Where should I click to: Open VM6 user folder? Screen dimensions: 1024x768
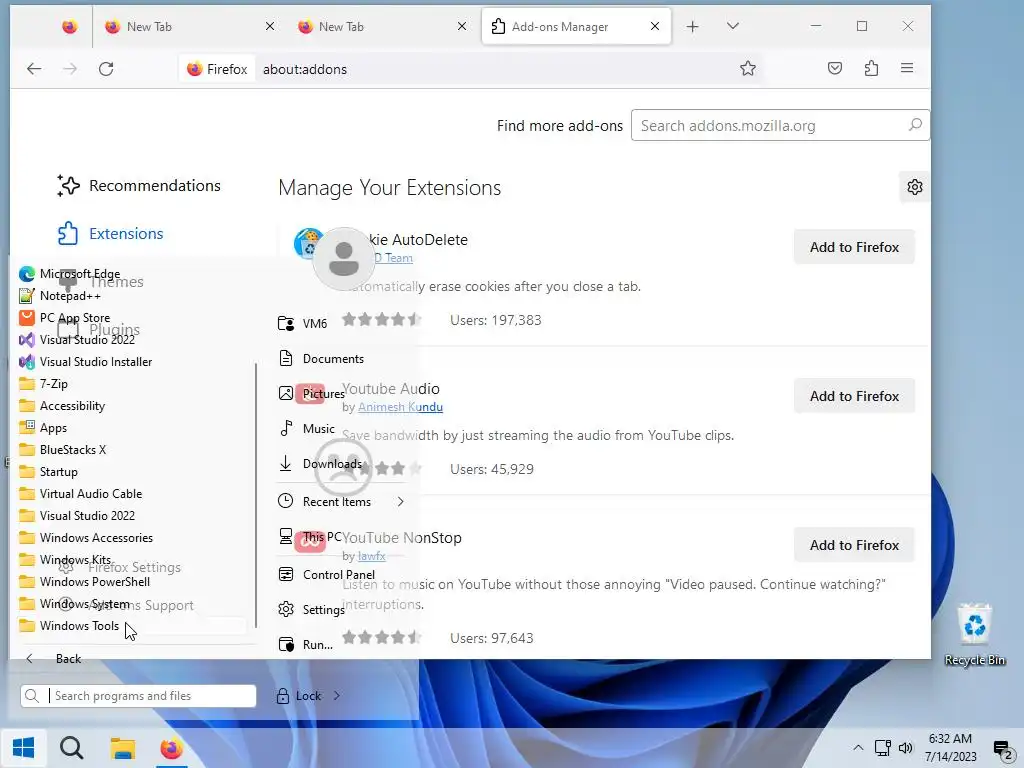click(x=304, y=323)
